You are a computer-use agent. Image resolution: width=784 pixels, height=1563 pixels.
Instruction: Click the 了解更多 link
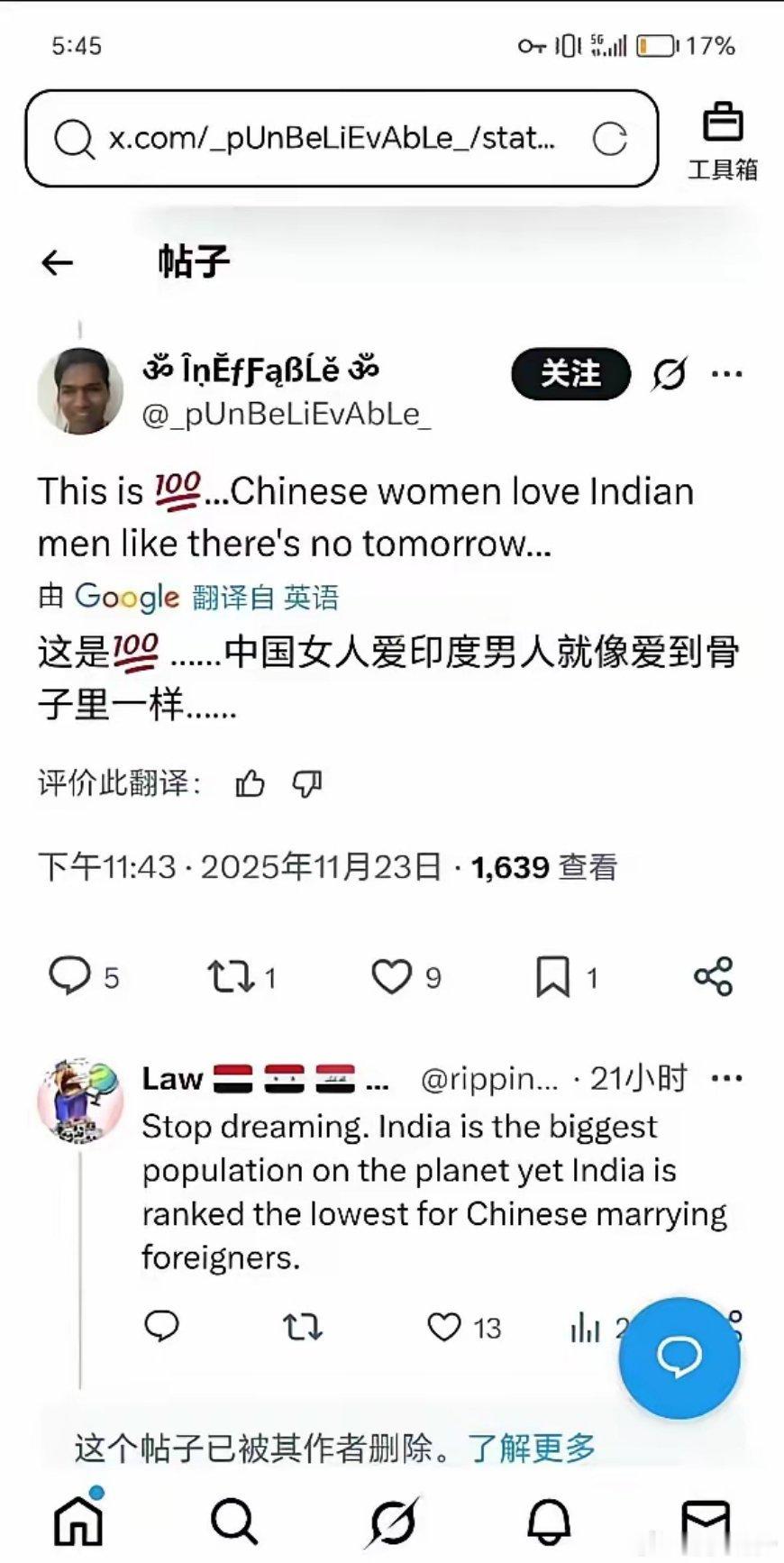(532, 1448)
